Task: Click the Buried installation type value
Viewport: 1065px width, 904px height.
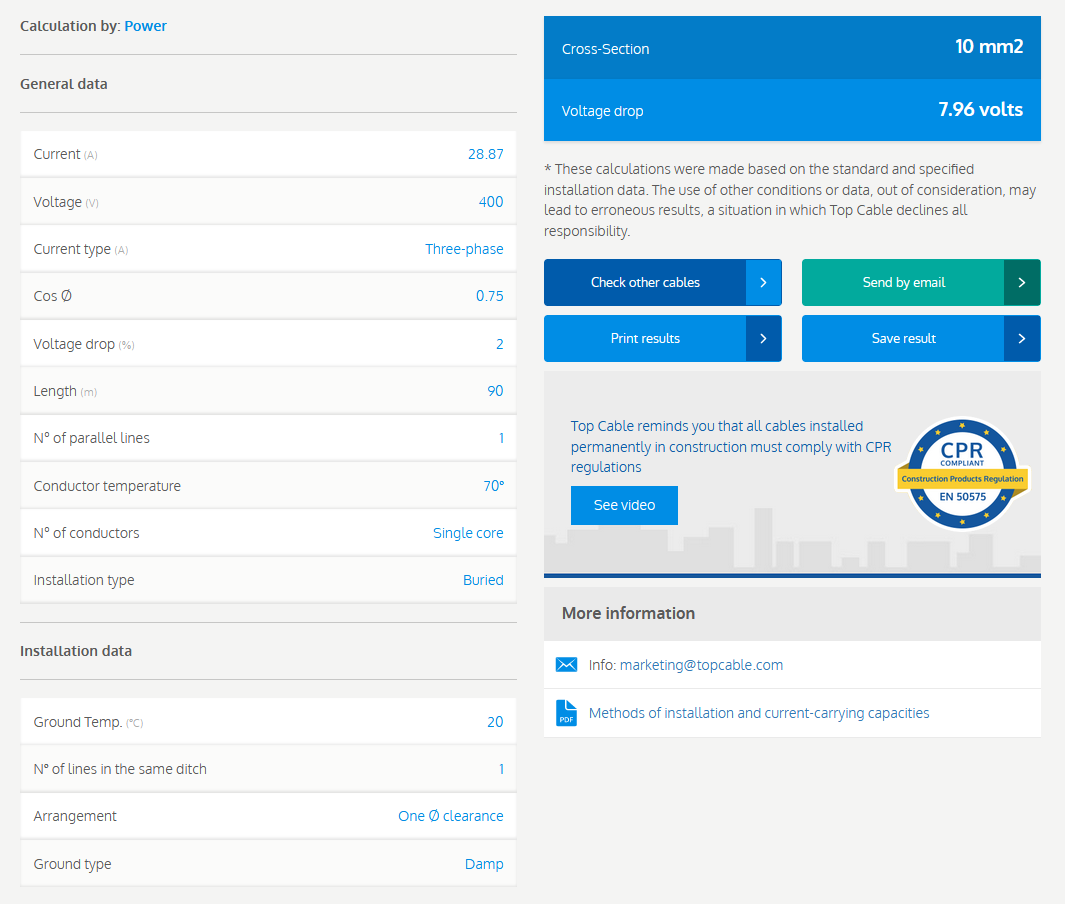Action: (x=483, y=580)
